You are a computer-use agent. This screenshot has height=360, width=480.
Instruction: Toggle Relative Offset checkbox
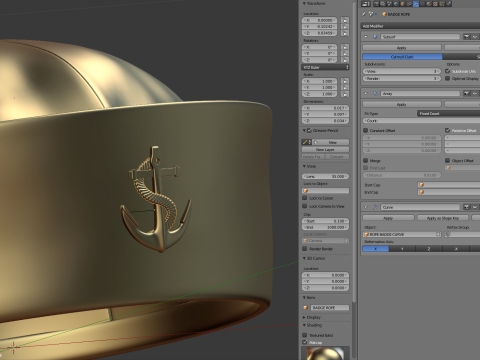pos(447,130)
